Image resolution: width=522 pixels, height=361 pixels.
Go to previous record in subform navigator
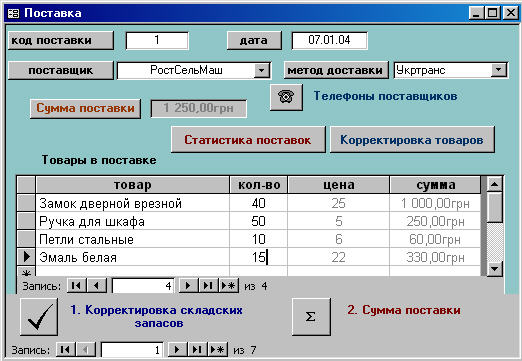point(97,286)
